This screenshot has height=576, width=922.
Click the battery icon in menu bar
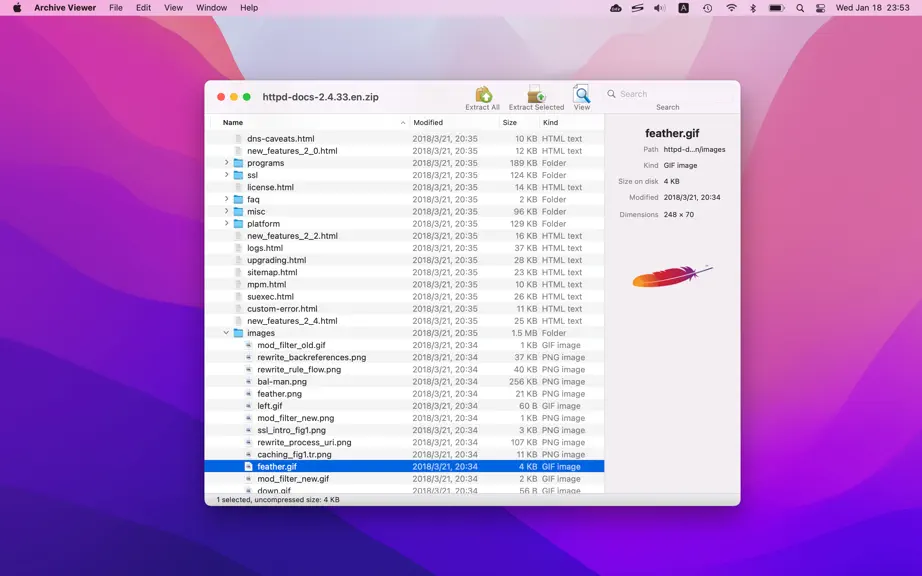click(x=776, y=8)
